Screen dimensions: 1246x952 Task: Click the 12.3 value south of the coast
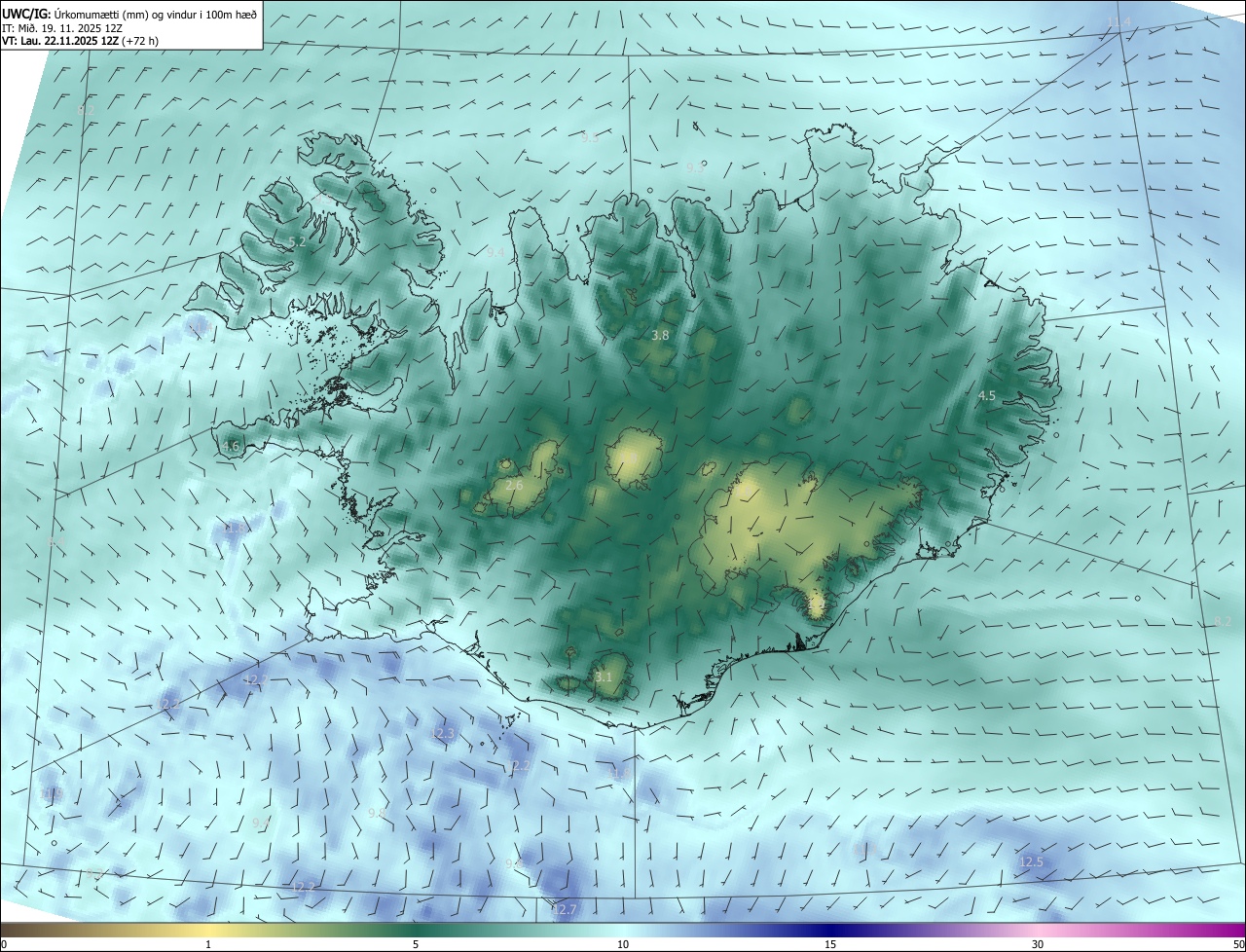point(443,733)
